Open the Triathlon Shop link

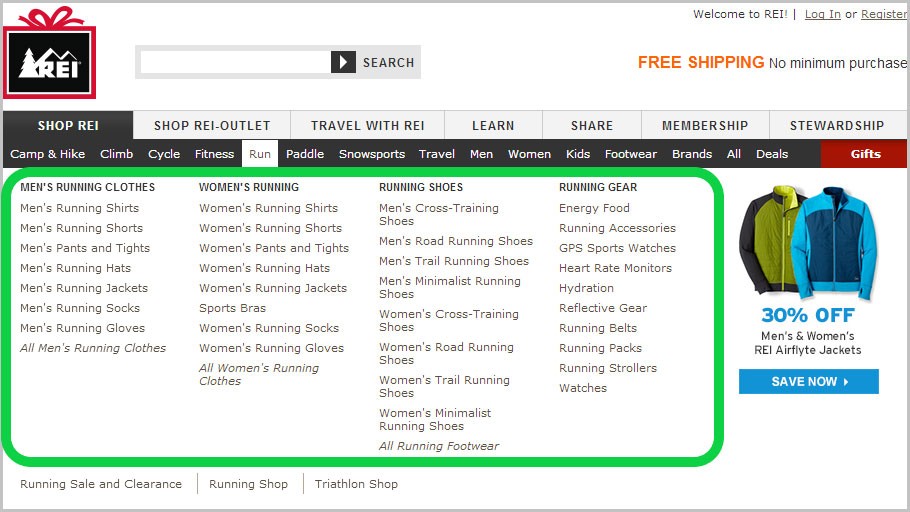pyautogui.click(x=356, y=484)
